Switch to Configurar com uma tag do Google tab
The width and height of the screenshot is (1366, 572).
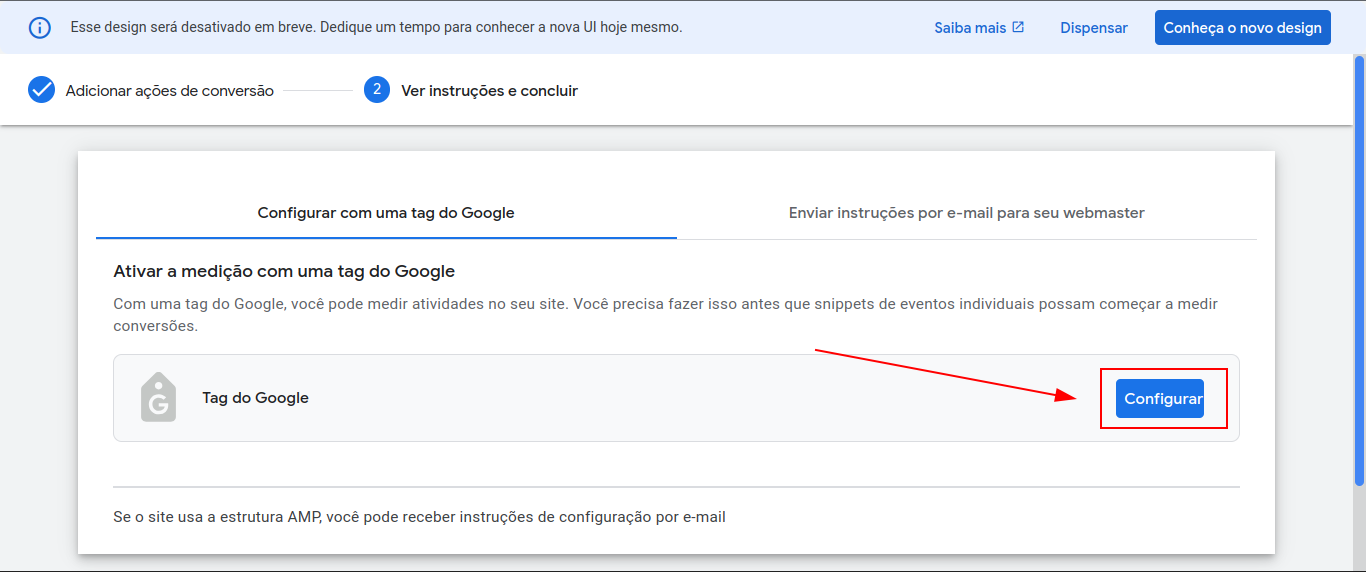[x=386, y=212]
